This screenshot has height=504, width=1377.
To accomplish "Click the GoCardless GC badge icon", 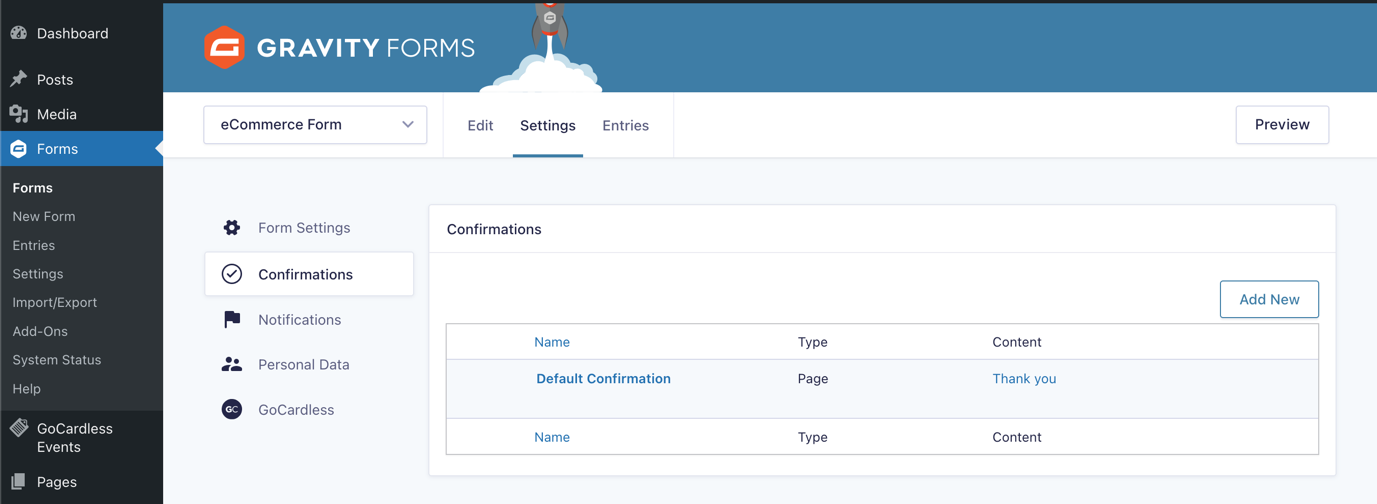I will pyautogui.click(x=232, y=410).
